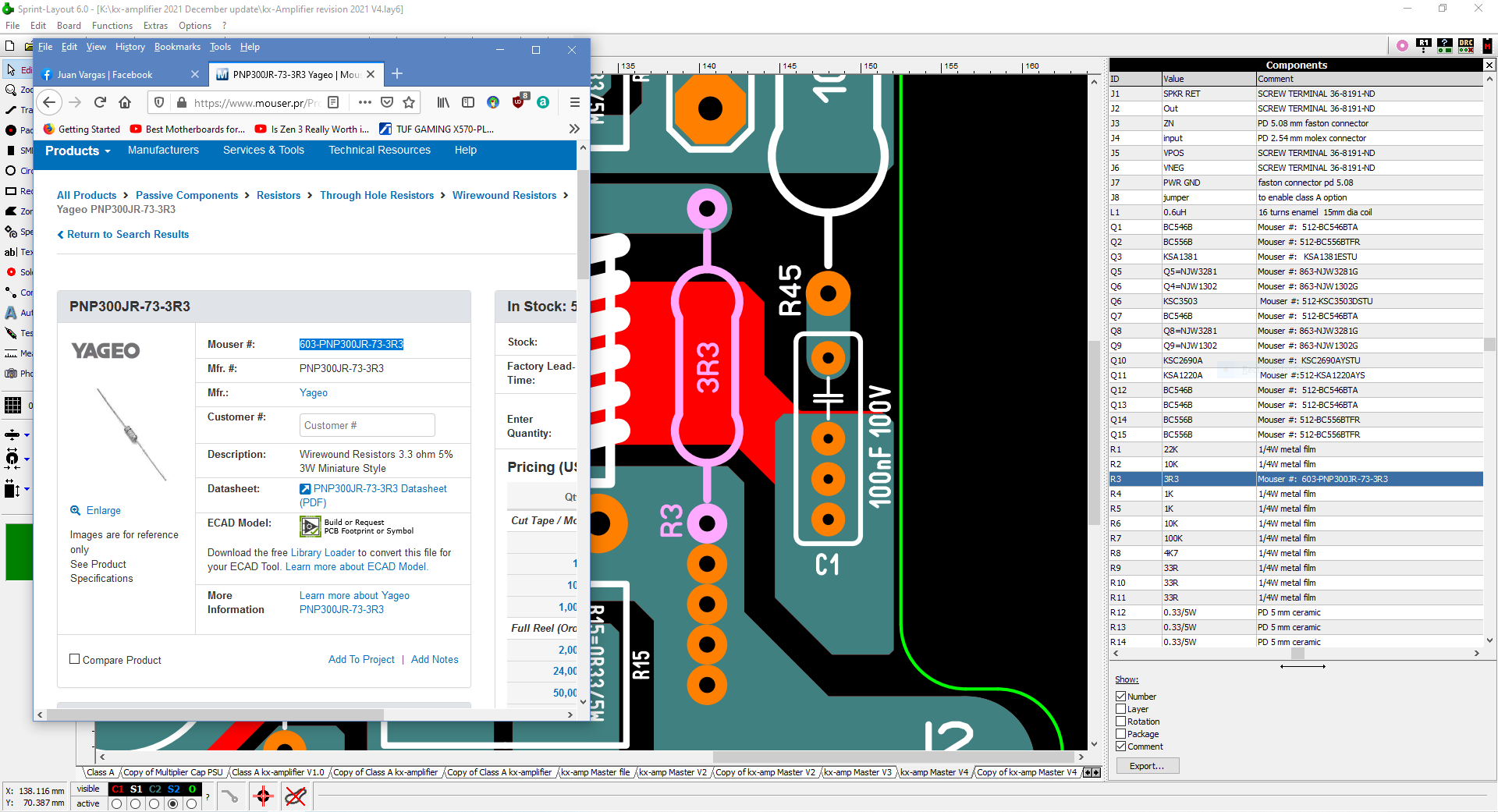Expand the Products dropdown on Mouser
Image resolution: width=1498 pixels, height=812 pixels.
(78, 151)
